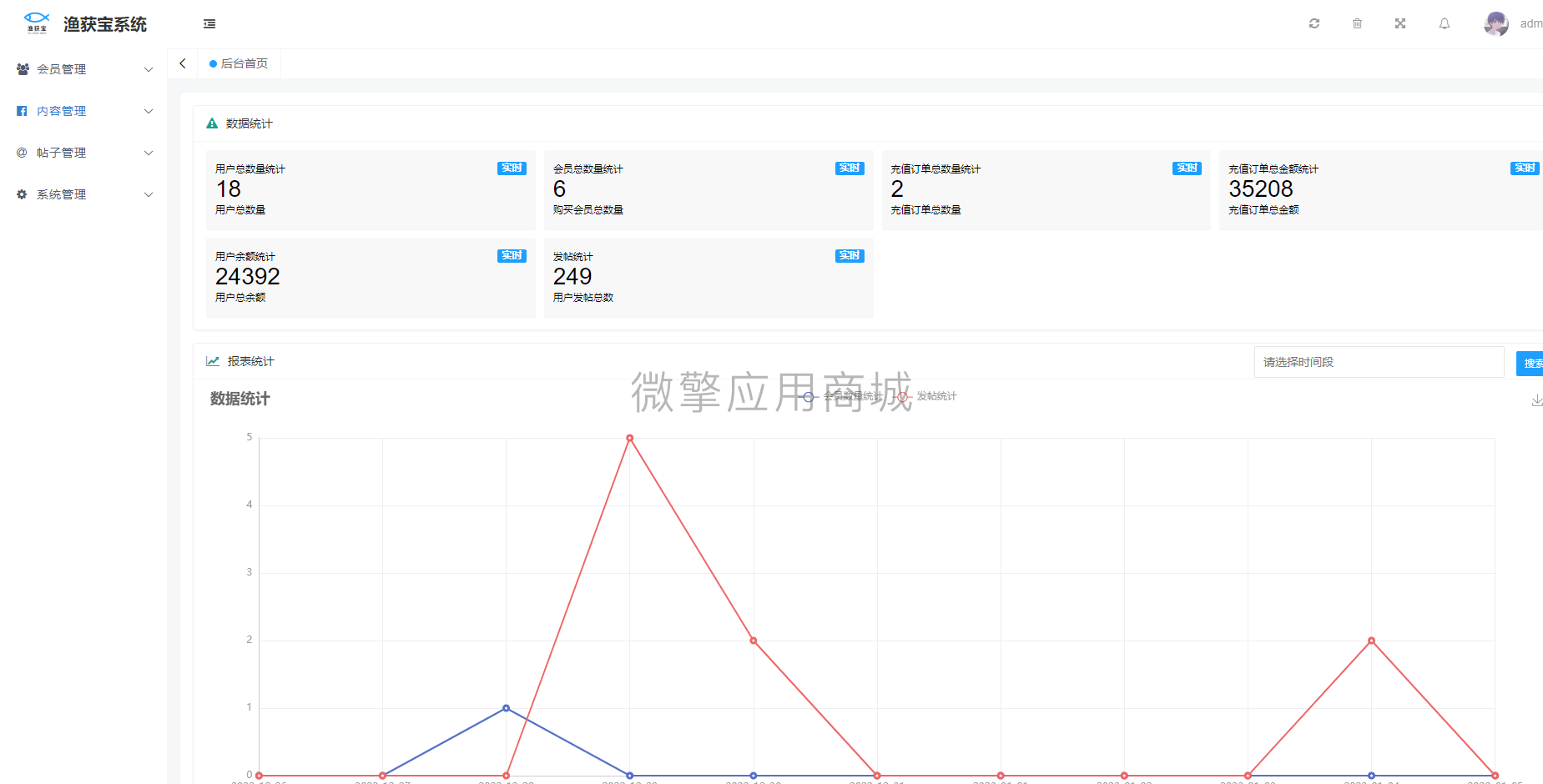This screenshot has width=1543, height=784.
Task: Download the chart as image icon
Action: [x=1537, y=400]
